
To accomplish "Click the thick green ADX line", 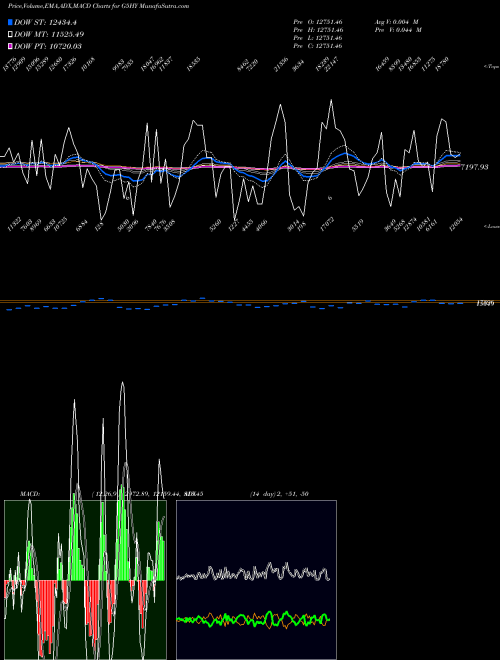I will [x=253, y=619].
